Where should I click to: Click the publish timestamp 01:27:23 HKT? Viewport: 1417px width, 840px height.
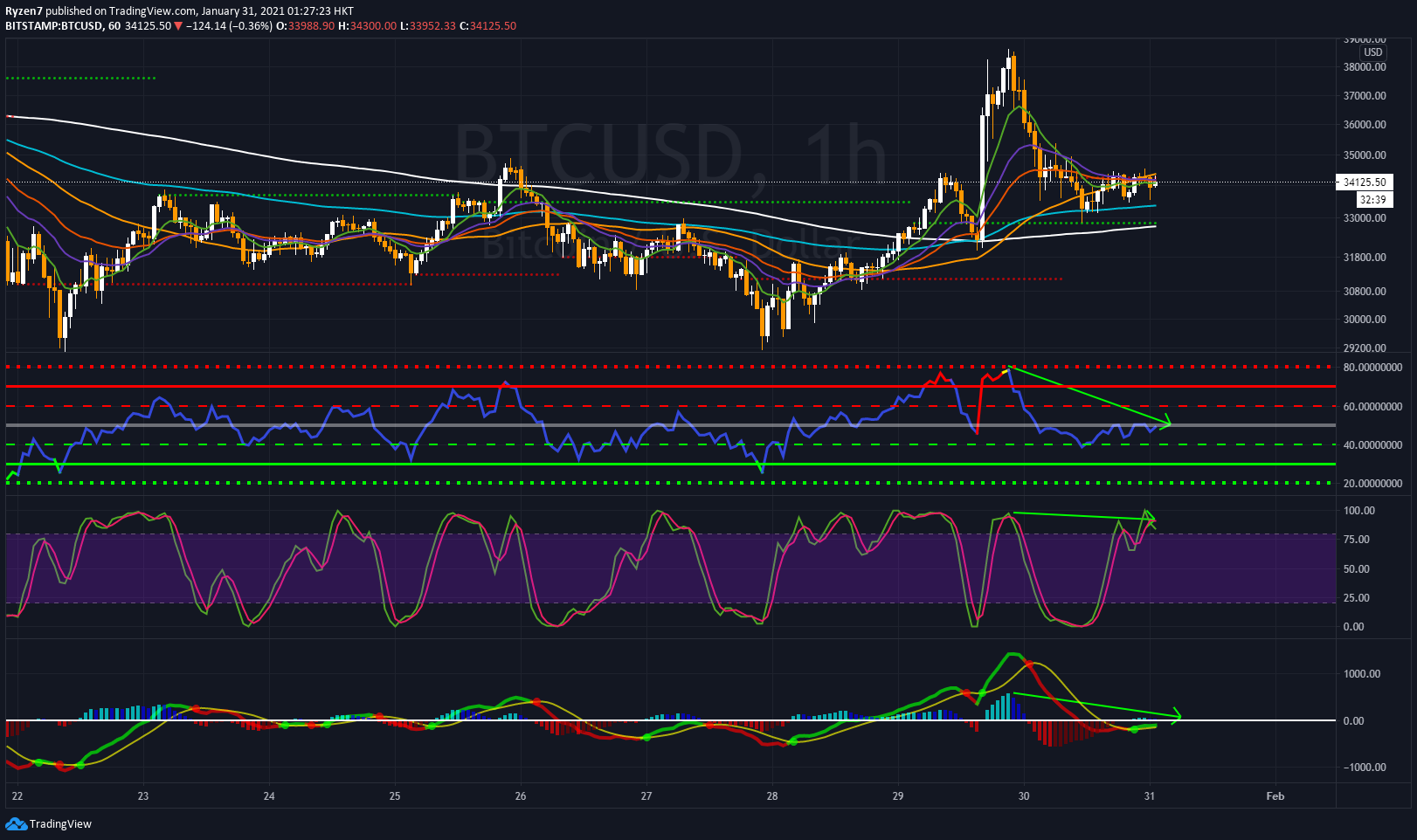pos(319,11)
